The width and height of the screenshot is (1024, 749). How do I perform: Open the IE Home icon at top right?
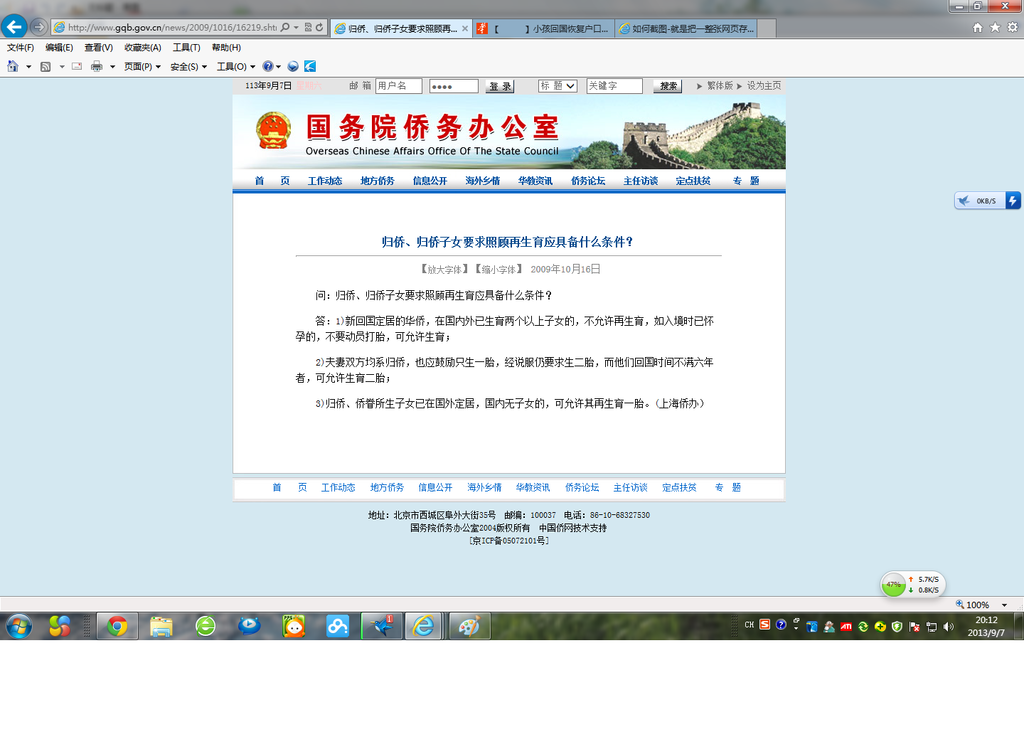click(977, 27)
